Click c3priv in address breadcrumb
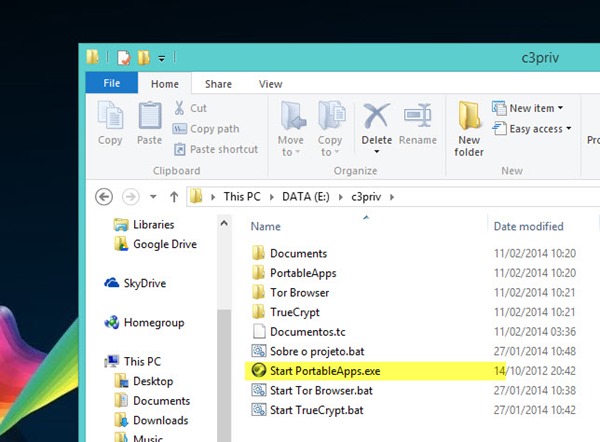The width and height of the screenshot is (600, 442). tap(366, 197)
